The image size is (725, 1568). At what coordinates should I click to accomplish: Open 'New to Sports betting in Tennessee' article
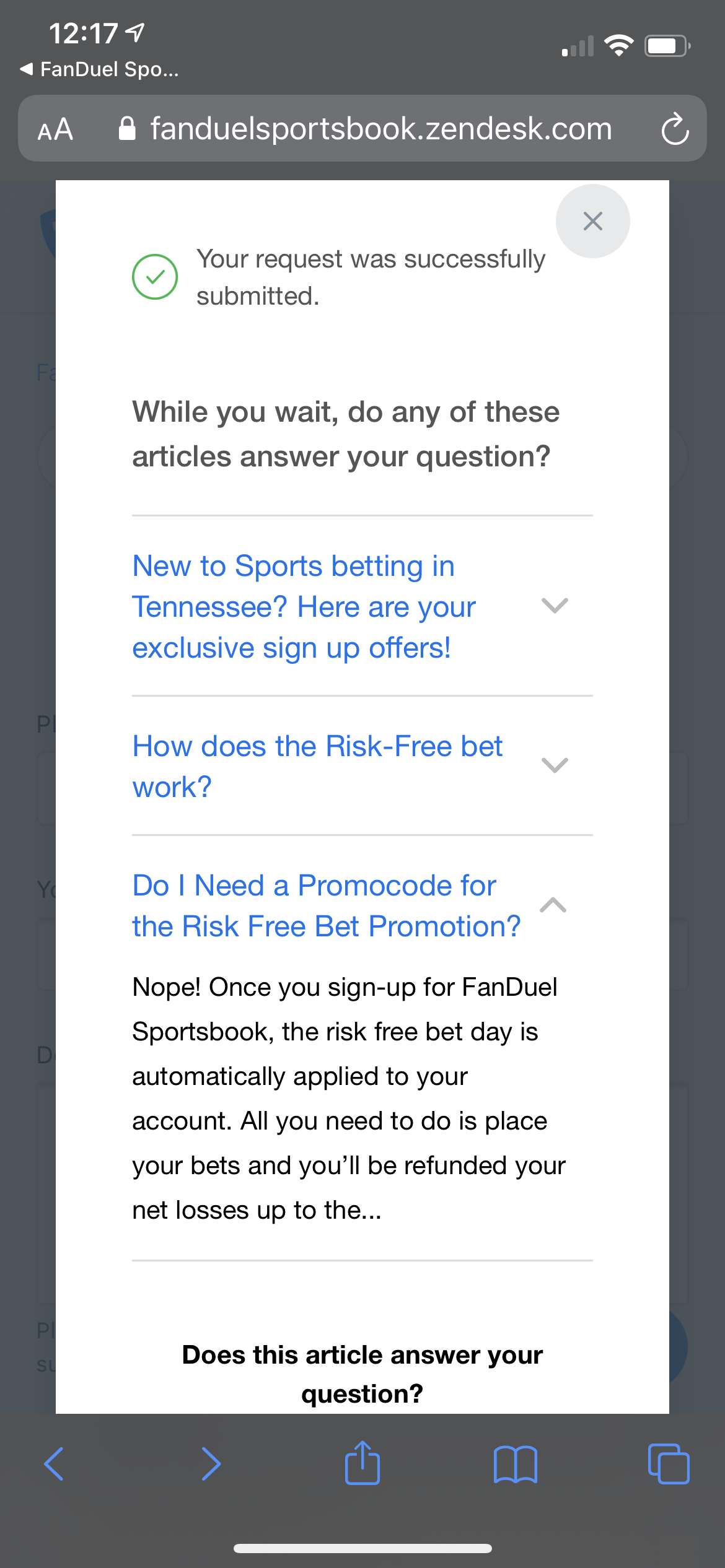(304, 607)
